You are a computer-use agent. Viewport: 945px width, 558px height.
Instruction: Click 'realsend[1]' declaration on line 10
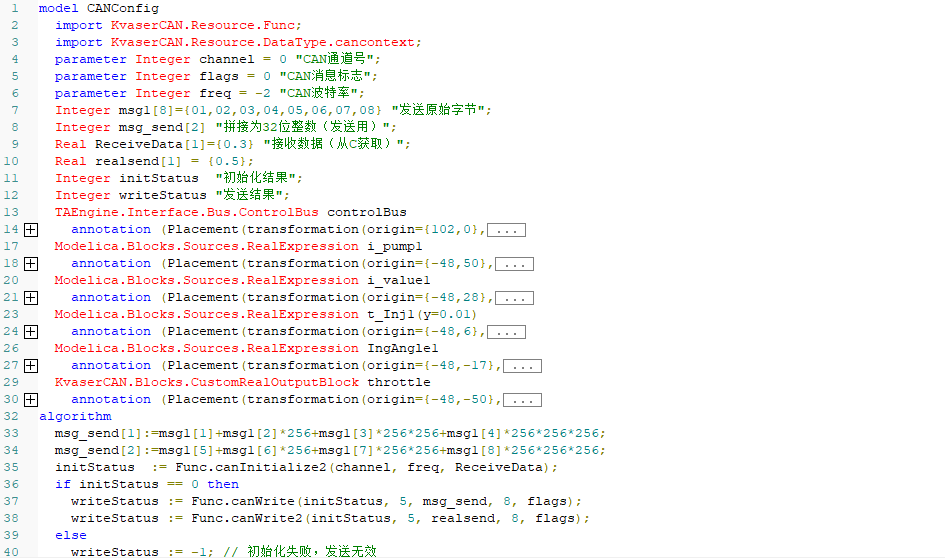coord(138,161)
